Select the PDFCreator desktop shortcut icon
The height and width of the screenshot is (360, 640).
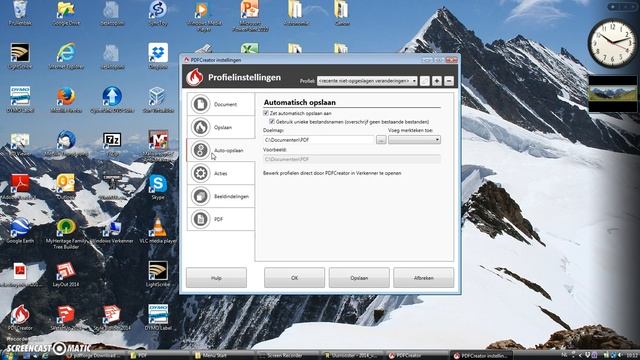point(20,318)
